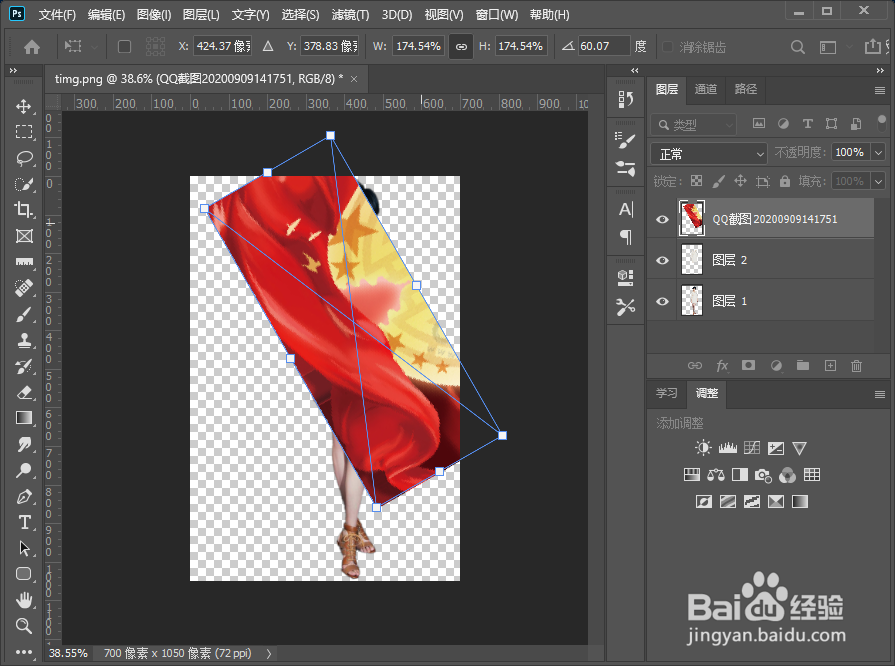Select the History Brush tool

pyautogui.click(x=23, y=366)
